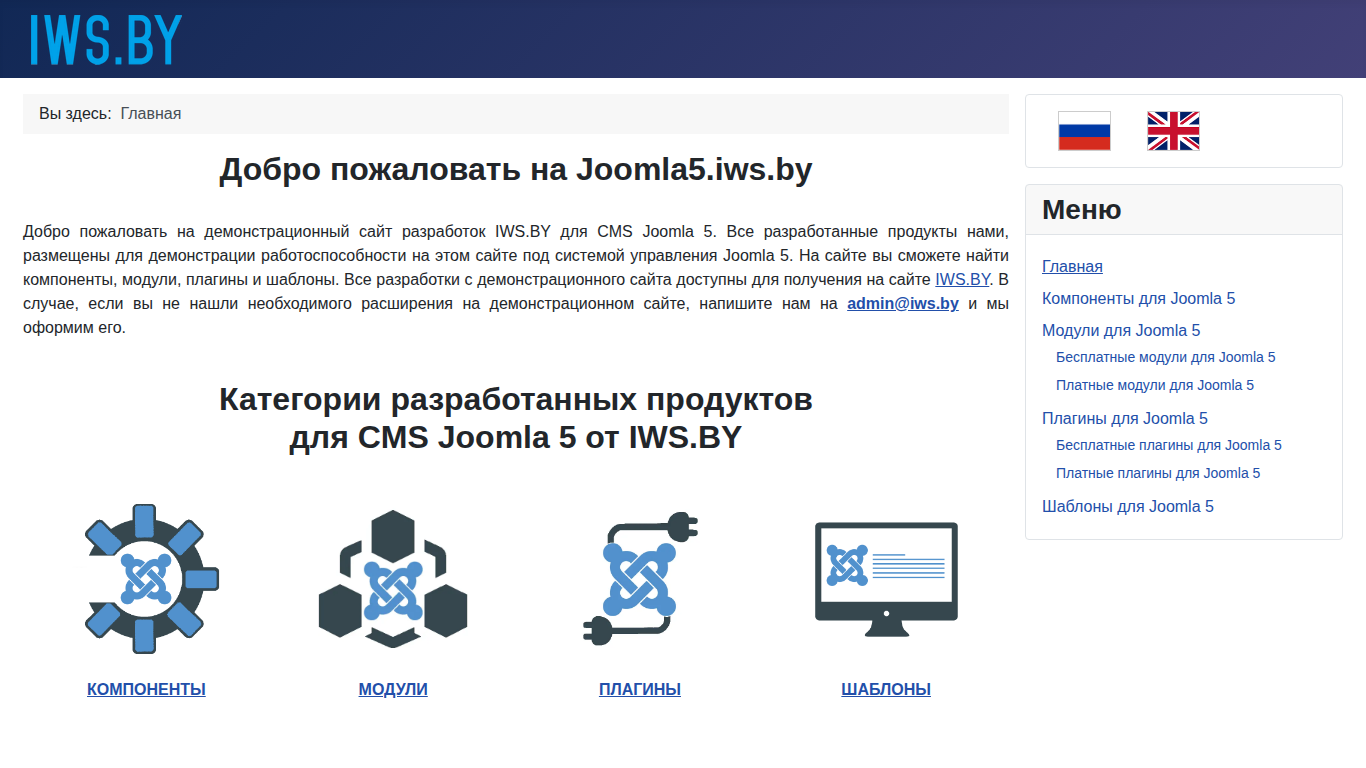Click the IWS.BY site logo
Screen dimensions: 1366x768
point(106,40)
